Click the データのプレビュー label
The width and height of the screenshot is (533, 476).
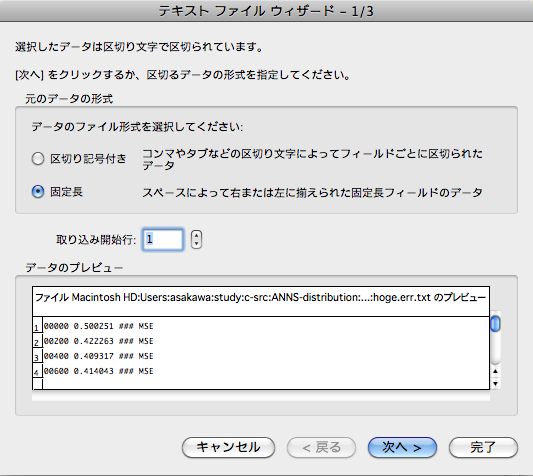[74, 268]
